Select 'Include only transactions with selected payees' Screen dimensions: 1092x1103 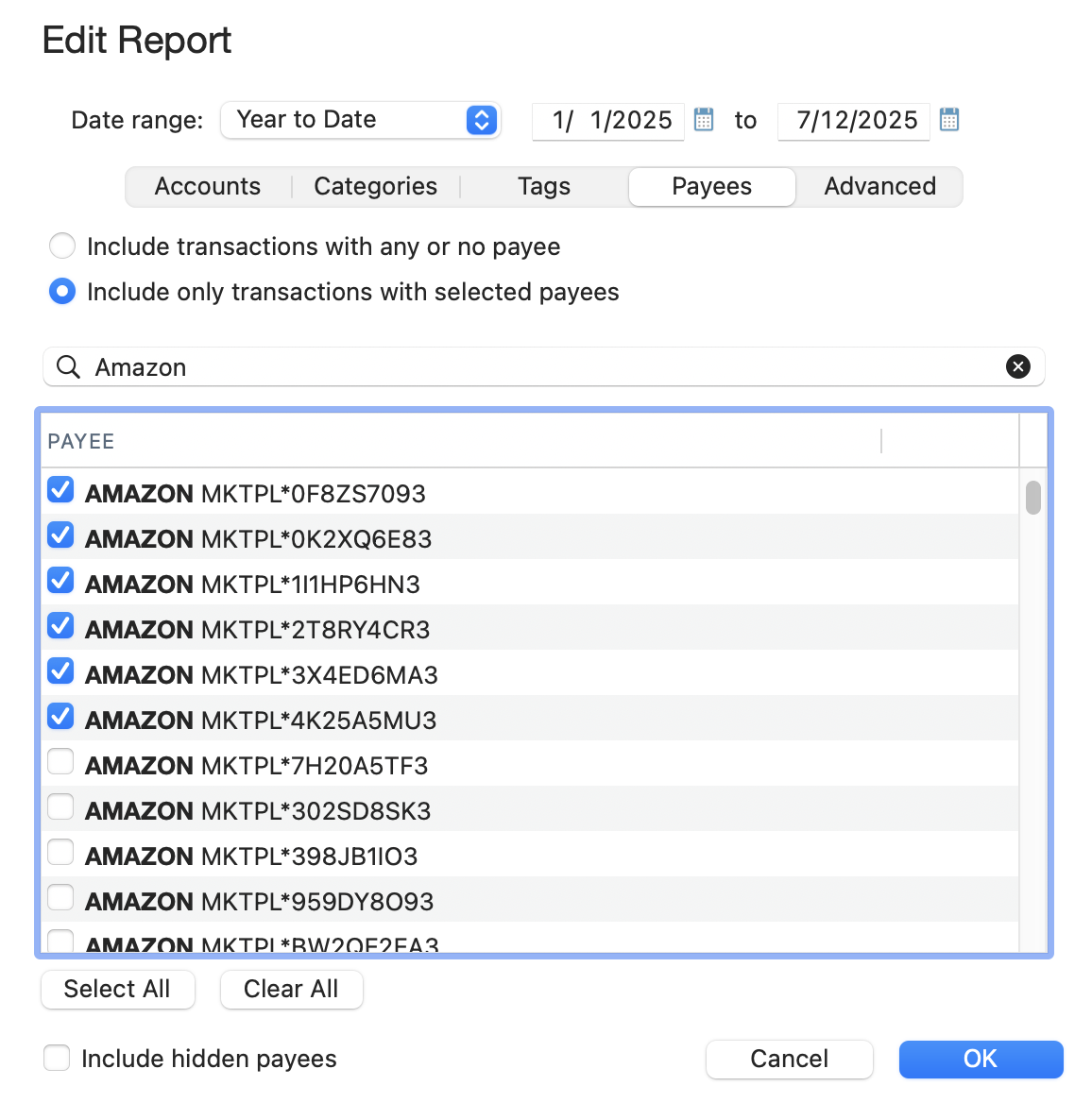click(x=62, y=292)
